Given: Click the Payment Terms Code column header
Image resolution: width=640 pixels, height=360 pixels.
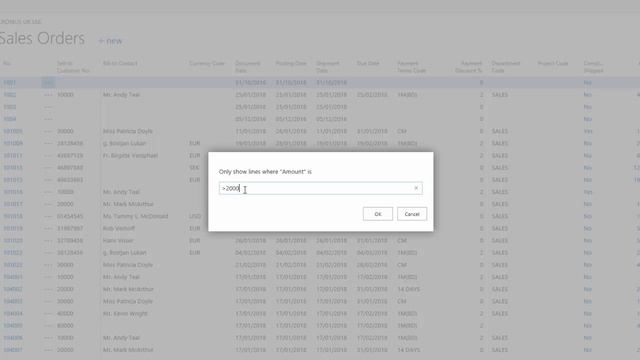Looking at the screenshot, I should (411, 67).
